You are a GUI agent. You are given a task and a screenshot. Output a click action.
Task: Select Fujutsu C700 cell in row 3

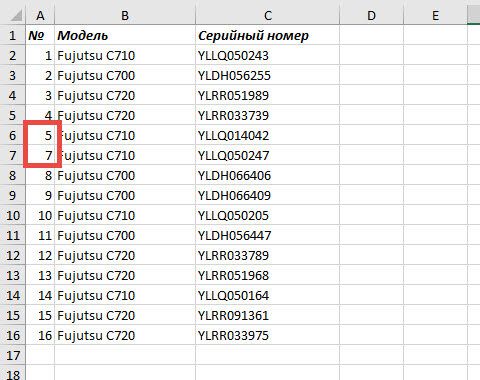tap(125, 75)
